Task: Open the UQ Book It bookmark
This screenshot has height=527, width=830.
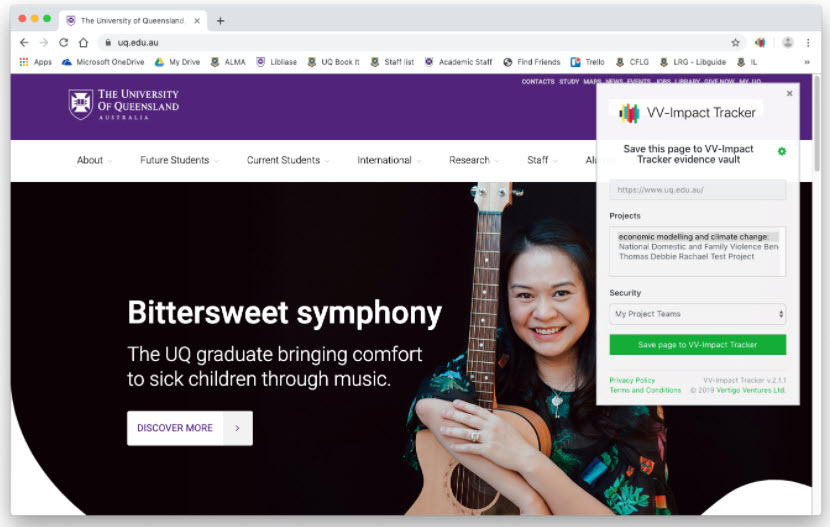Action: point(333,62)
